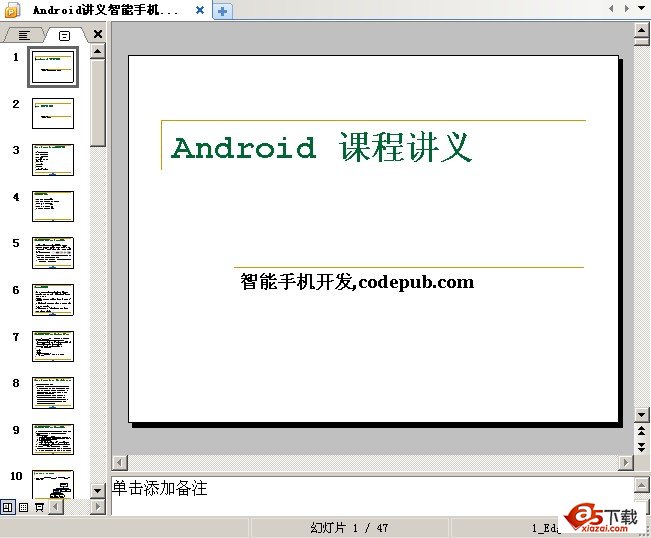The width and height of the screenshot is (651, 538).
Task: Click the right arrow below the thumbnail scrollbar
Action: pyautogui.click(x=98, y=507)
